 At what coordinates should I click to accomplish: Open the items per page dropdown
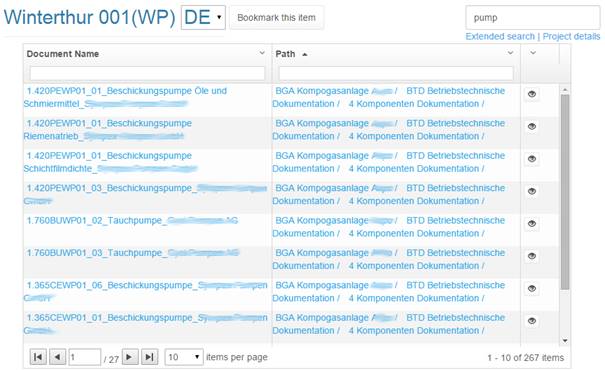pos(184,357)
